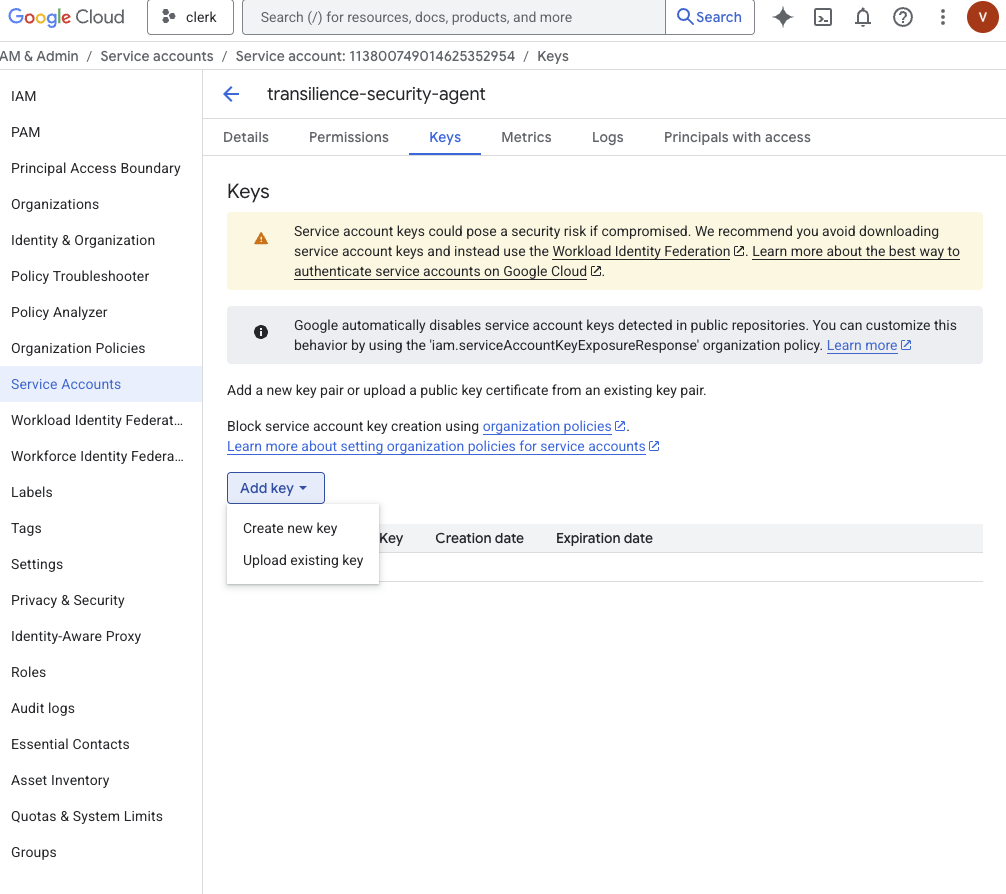The height and width of the screenshot is (894, 1006).
Task: Choose Upload existing key from menu
Action: (x=303, y=560)
